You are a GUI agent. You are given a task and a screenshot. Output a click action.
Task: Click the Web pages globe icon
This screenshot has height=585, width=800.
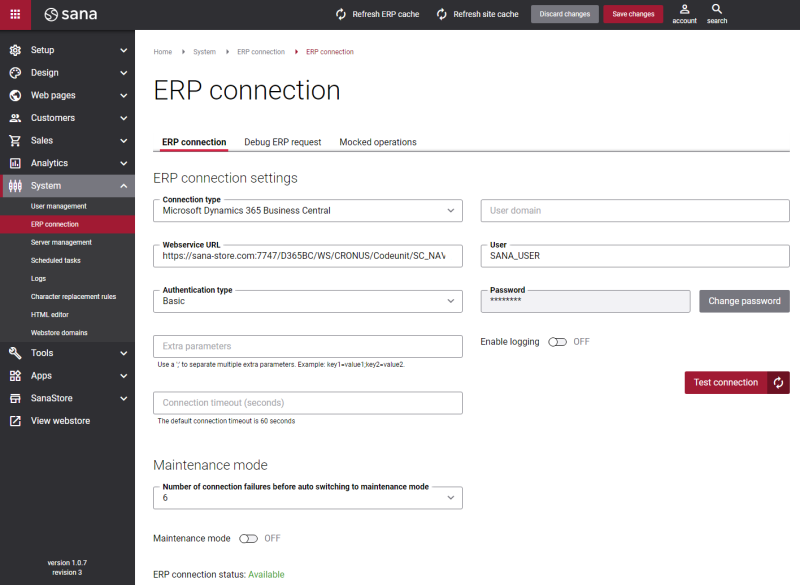(x=15, y=95)
